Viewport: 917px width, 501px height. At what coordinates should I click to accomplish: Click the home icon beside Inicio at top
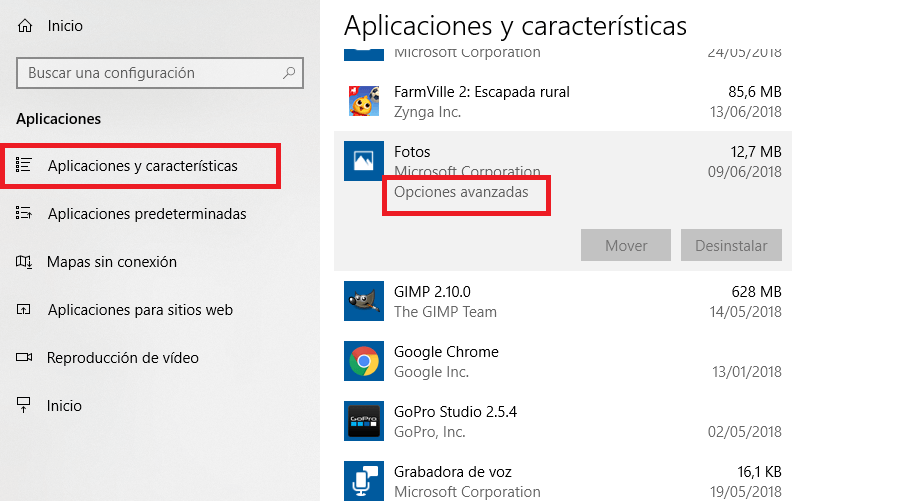25,26
